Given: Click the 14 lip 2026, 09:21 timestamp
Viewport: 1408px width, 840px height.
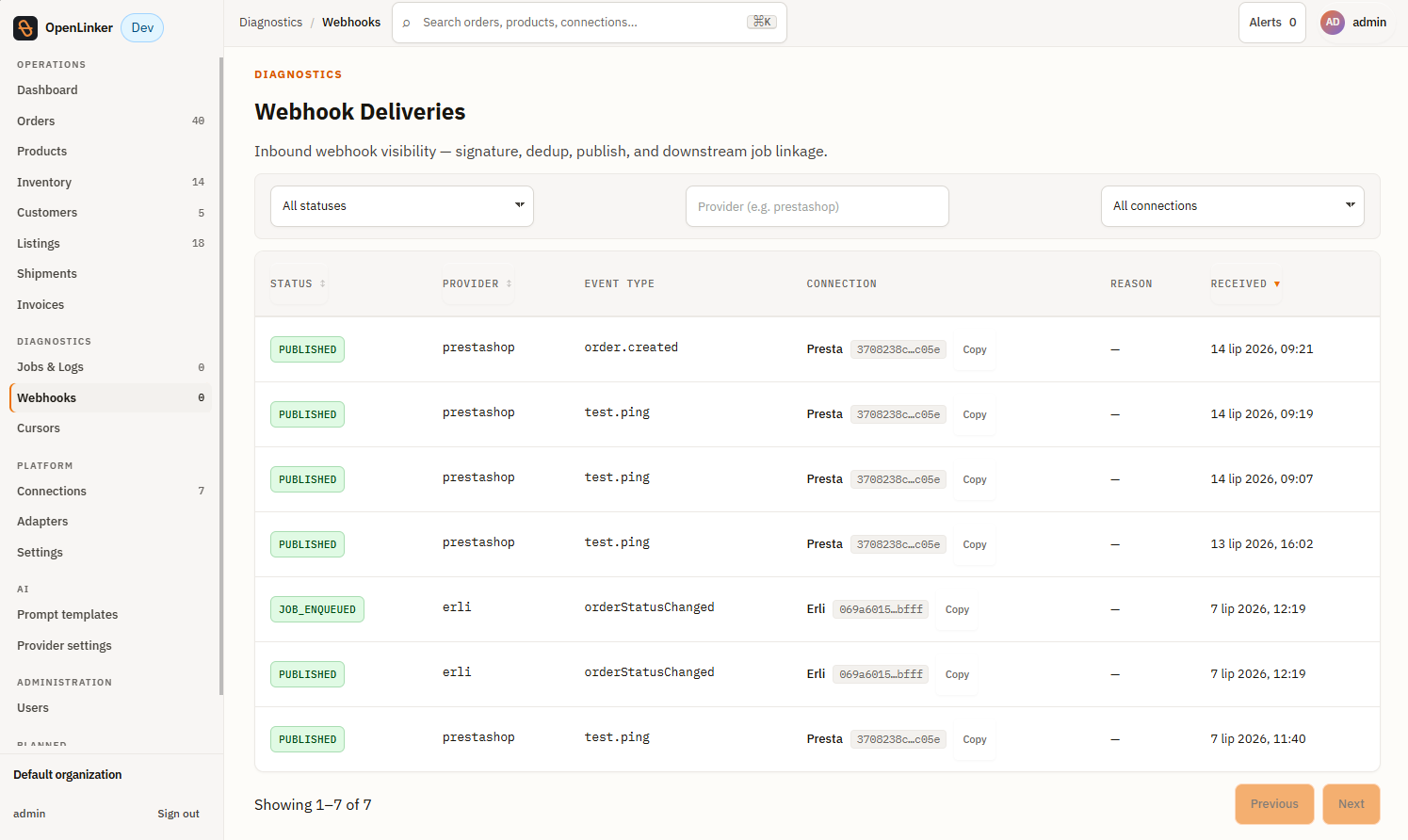Looking at the screenshot, I should tap(1262, 349).
